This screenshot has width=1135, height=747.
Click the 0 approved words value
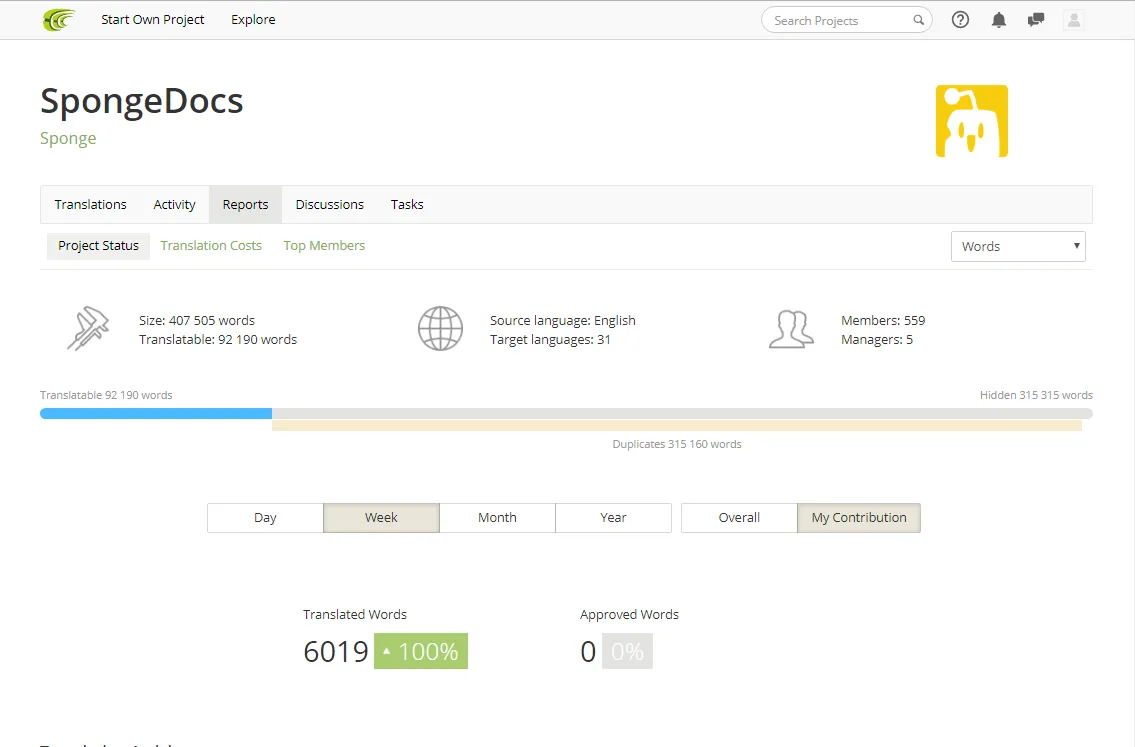click(588, 651)
